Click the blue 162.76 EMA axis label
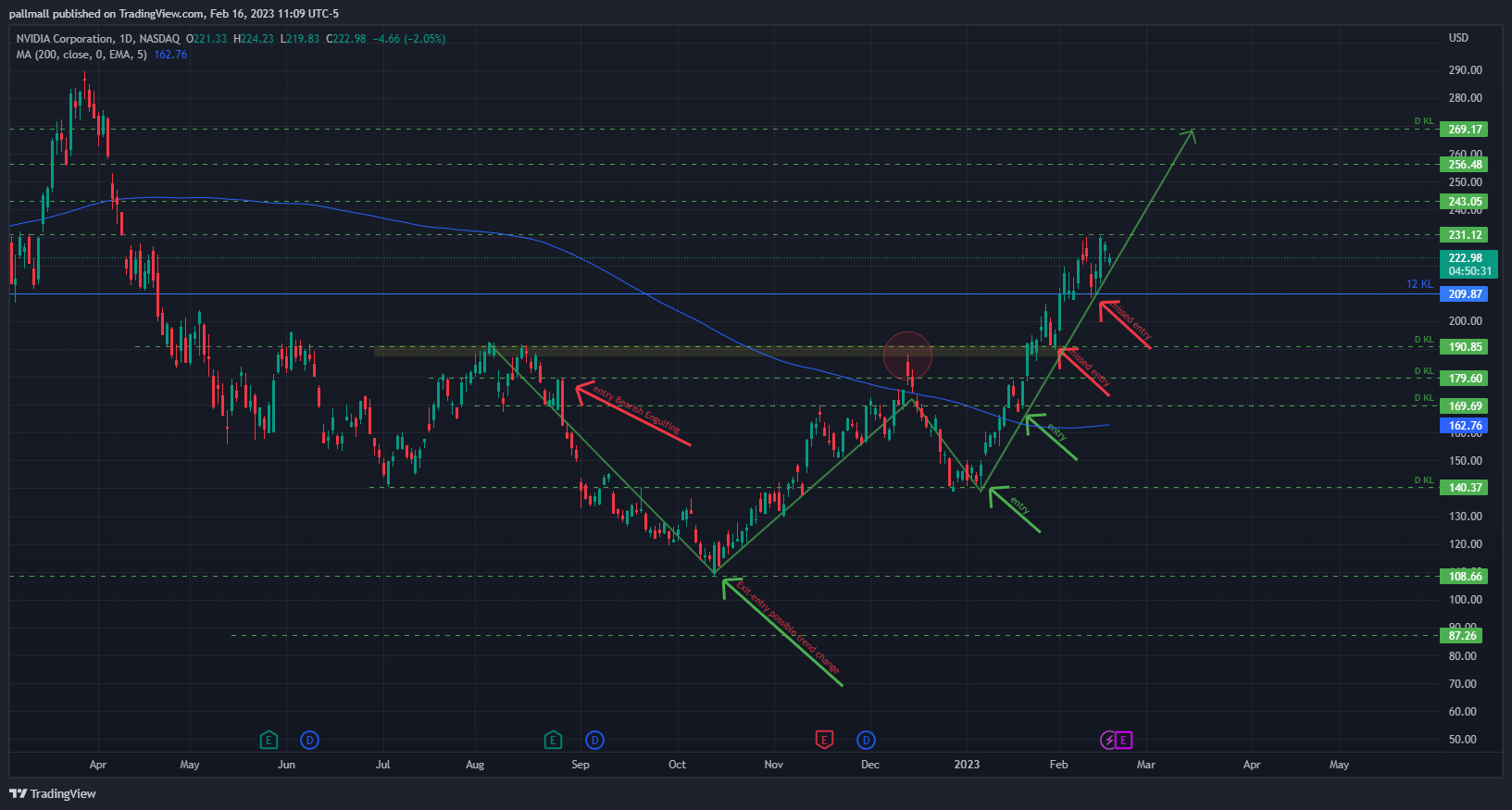This screenshot has width=1512, height=810. click(x=1466, y=426)
